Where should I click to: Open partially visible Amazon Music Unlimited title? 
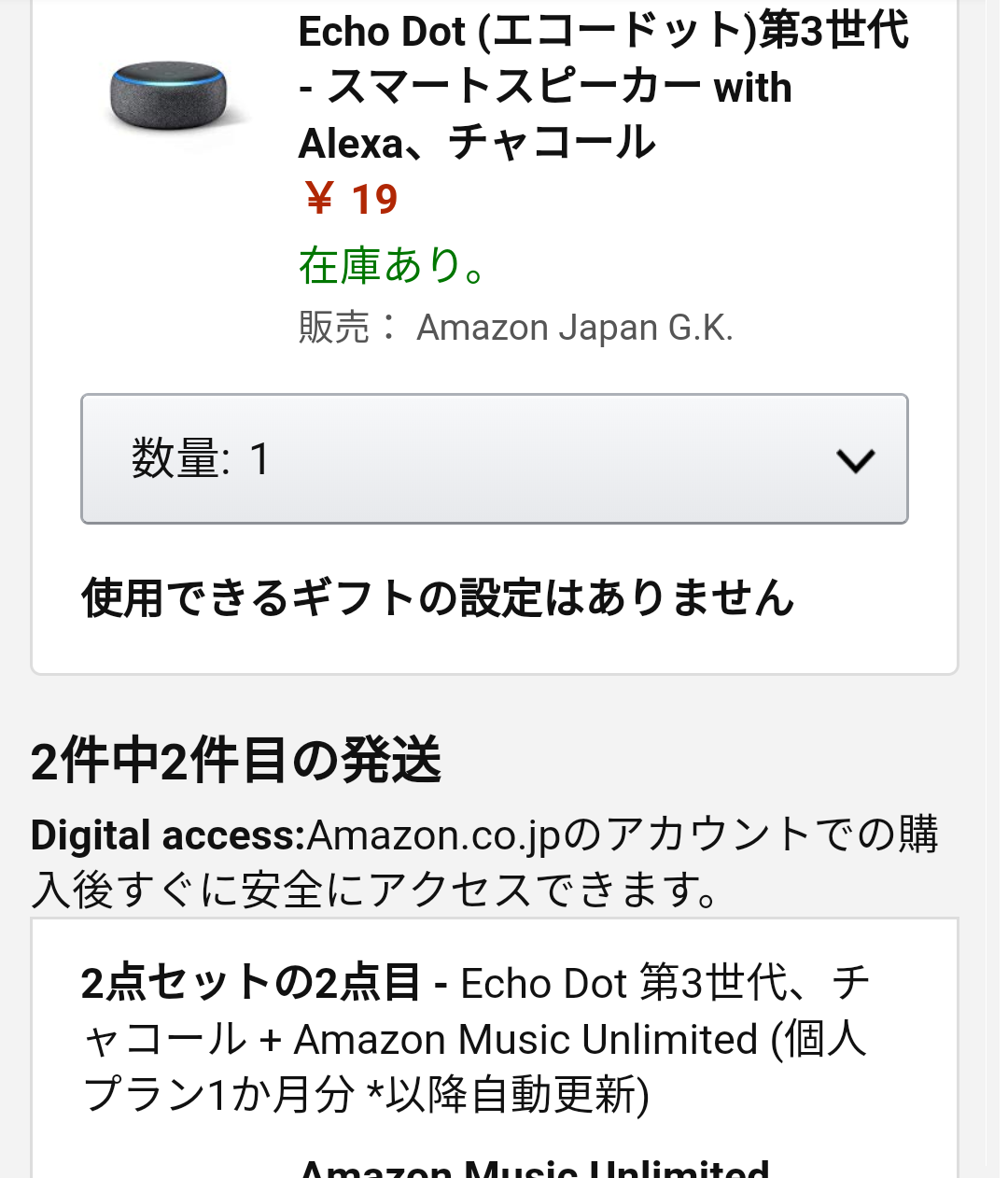[534, 1167]
